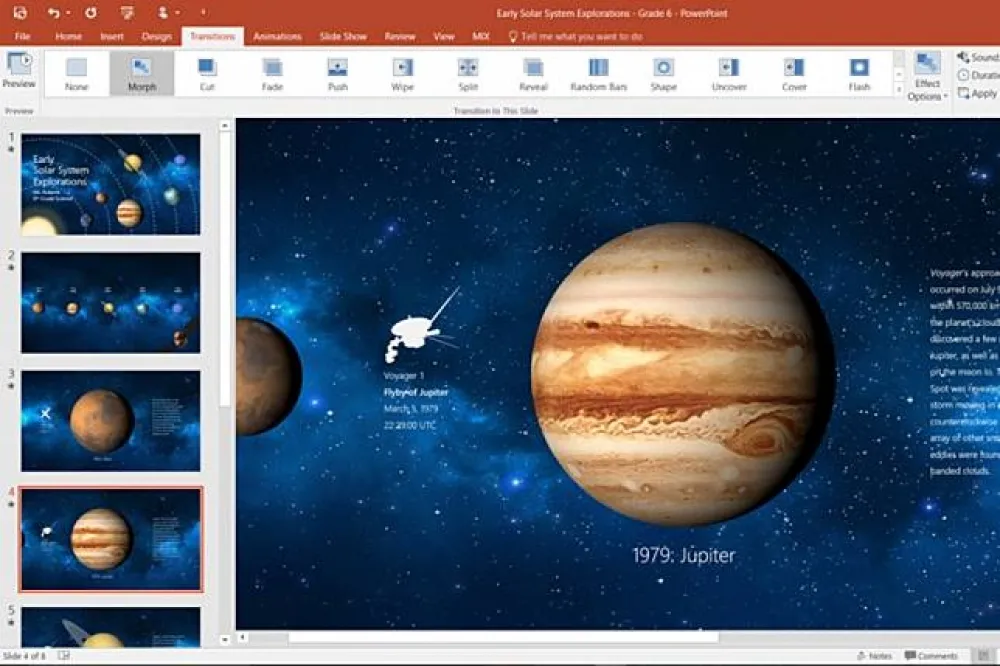Open the View tab

click(444, 36)
